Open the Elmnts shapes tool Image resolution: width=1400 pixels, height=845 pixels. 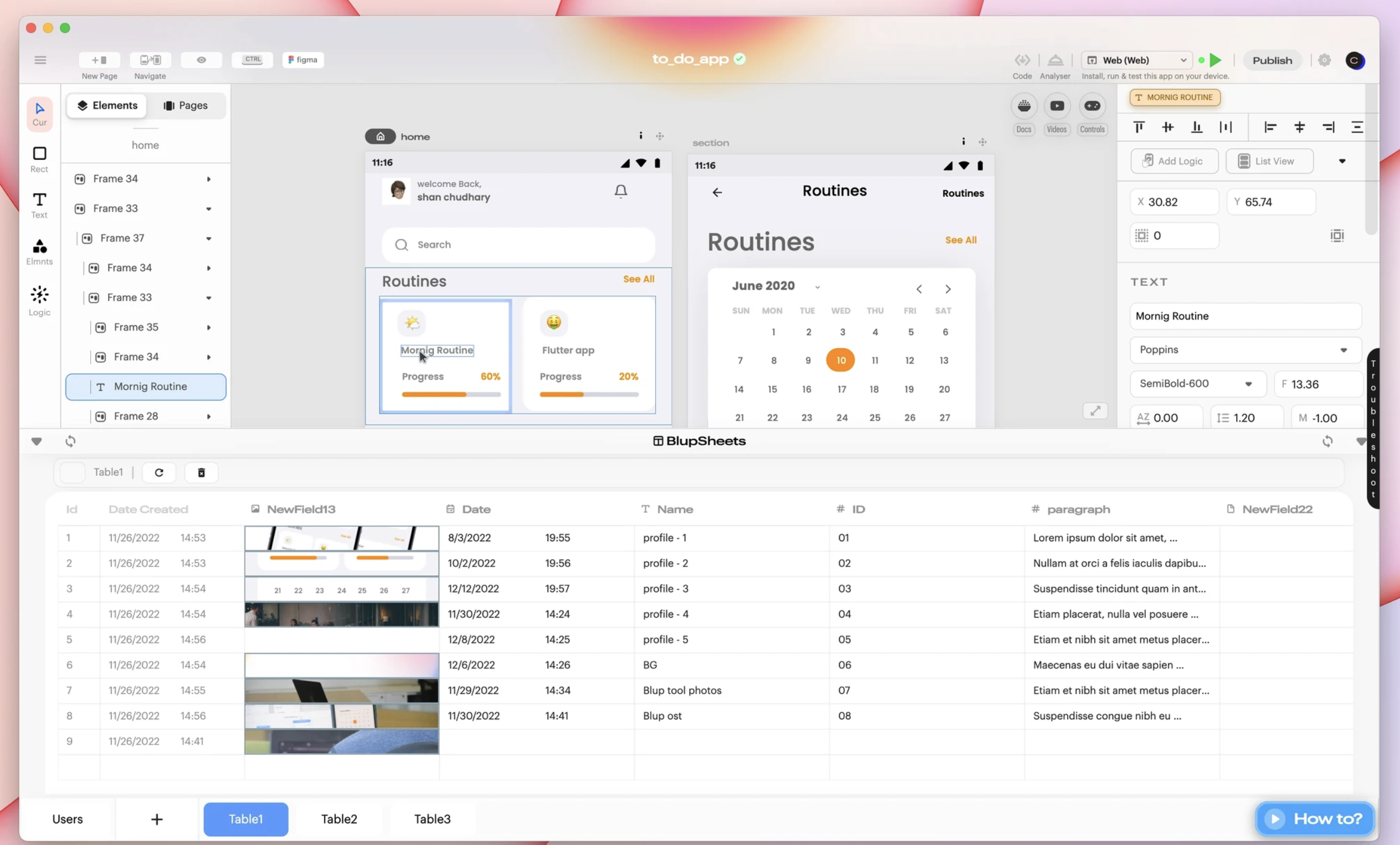pos(39,251)
